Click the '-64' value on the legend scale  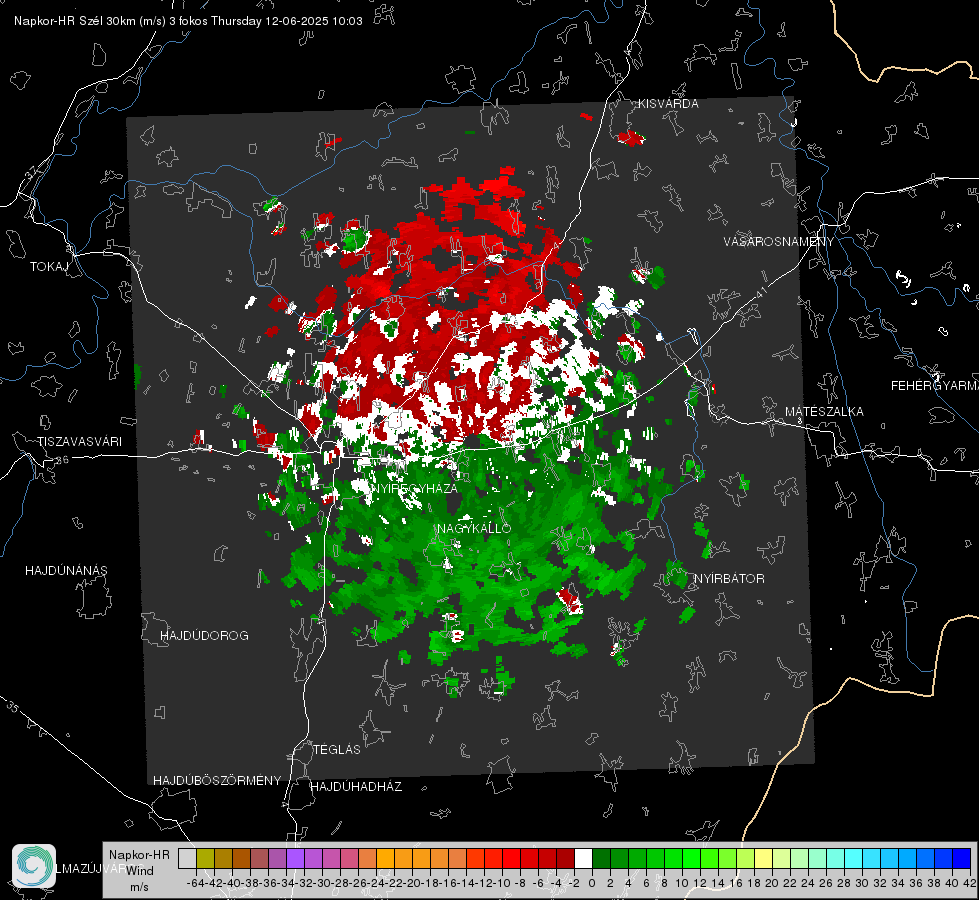point(195,883)
